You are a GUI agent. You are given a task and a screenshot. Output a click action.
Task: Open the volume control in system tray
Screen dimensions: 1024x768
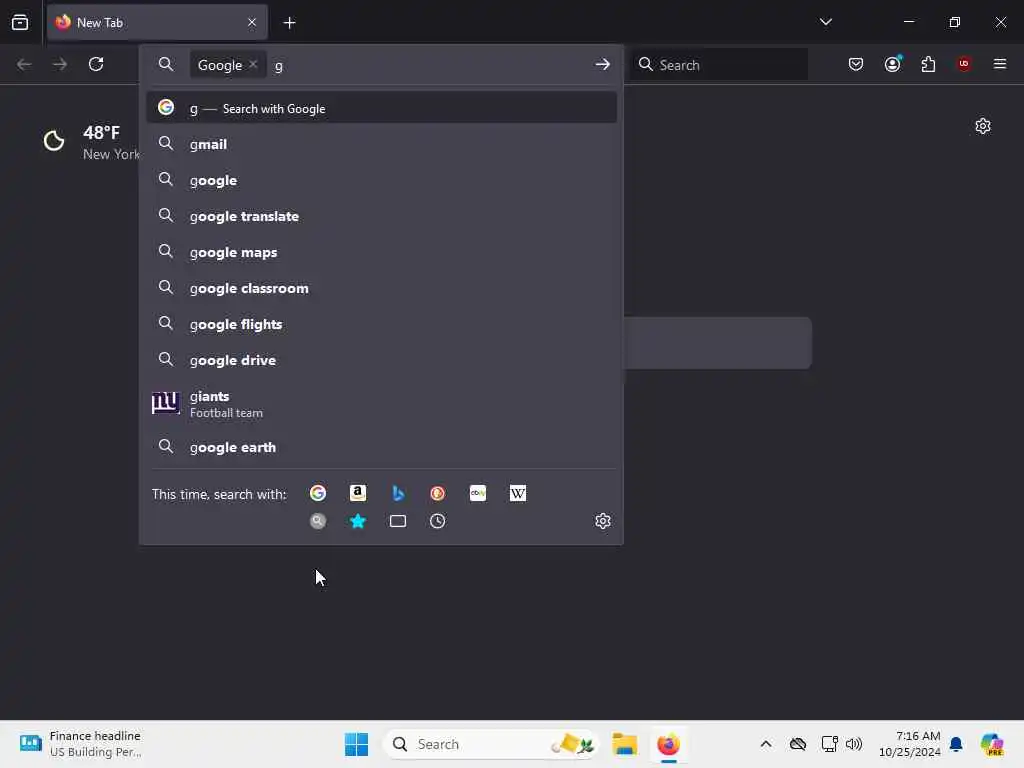[854, 744]
